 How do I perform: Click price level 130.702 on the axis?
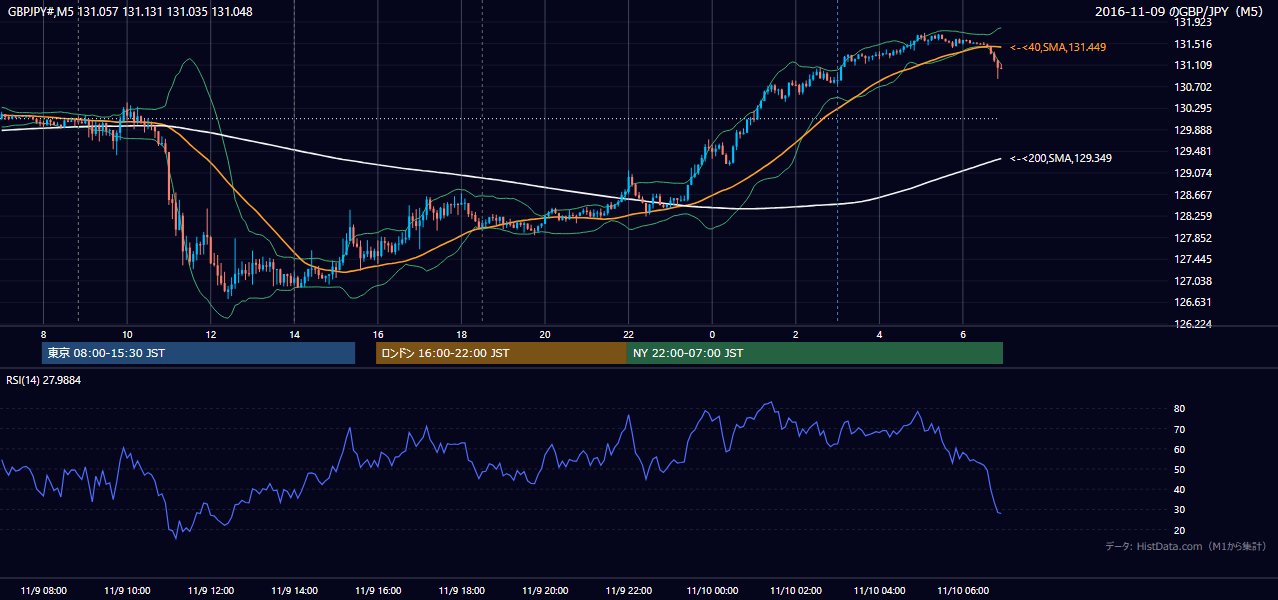(x=1193, y=87)
